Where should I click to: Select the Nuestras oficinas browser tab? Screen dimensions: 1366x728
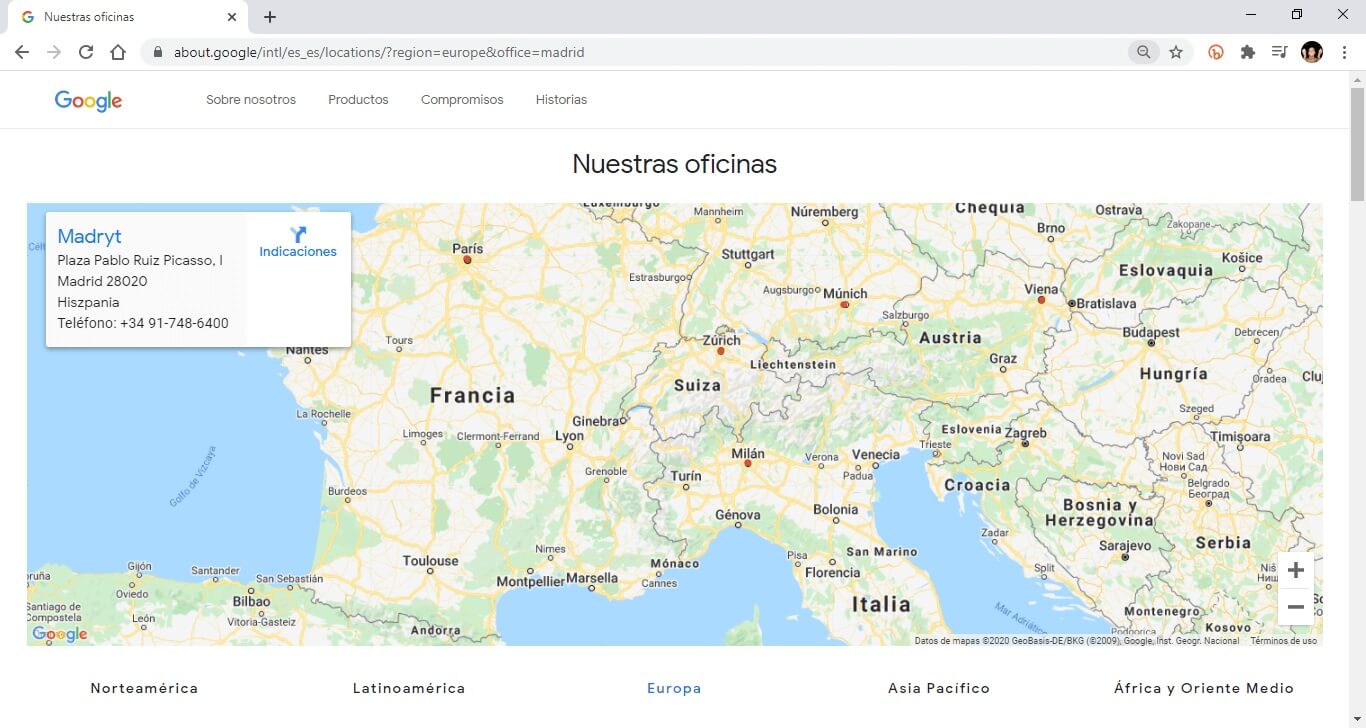point(128,17)
